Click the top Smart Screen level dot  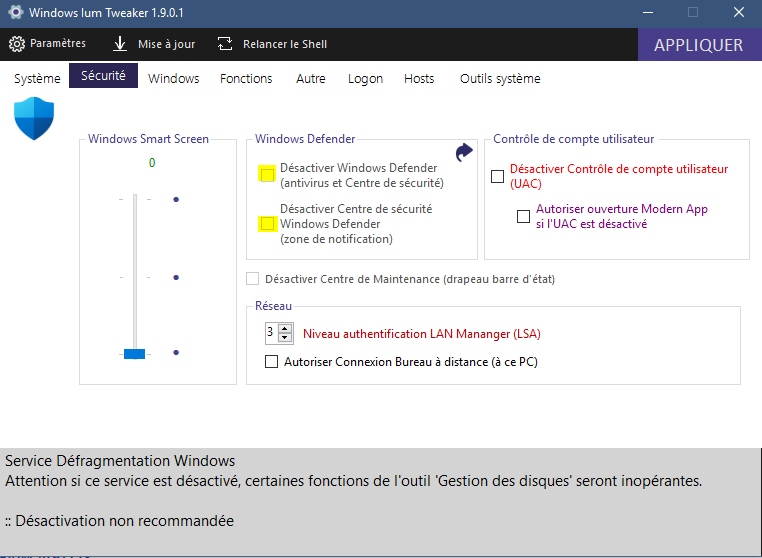pyautogui.click(x=176, y=199)
